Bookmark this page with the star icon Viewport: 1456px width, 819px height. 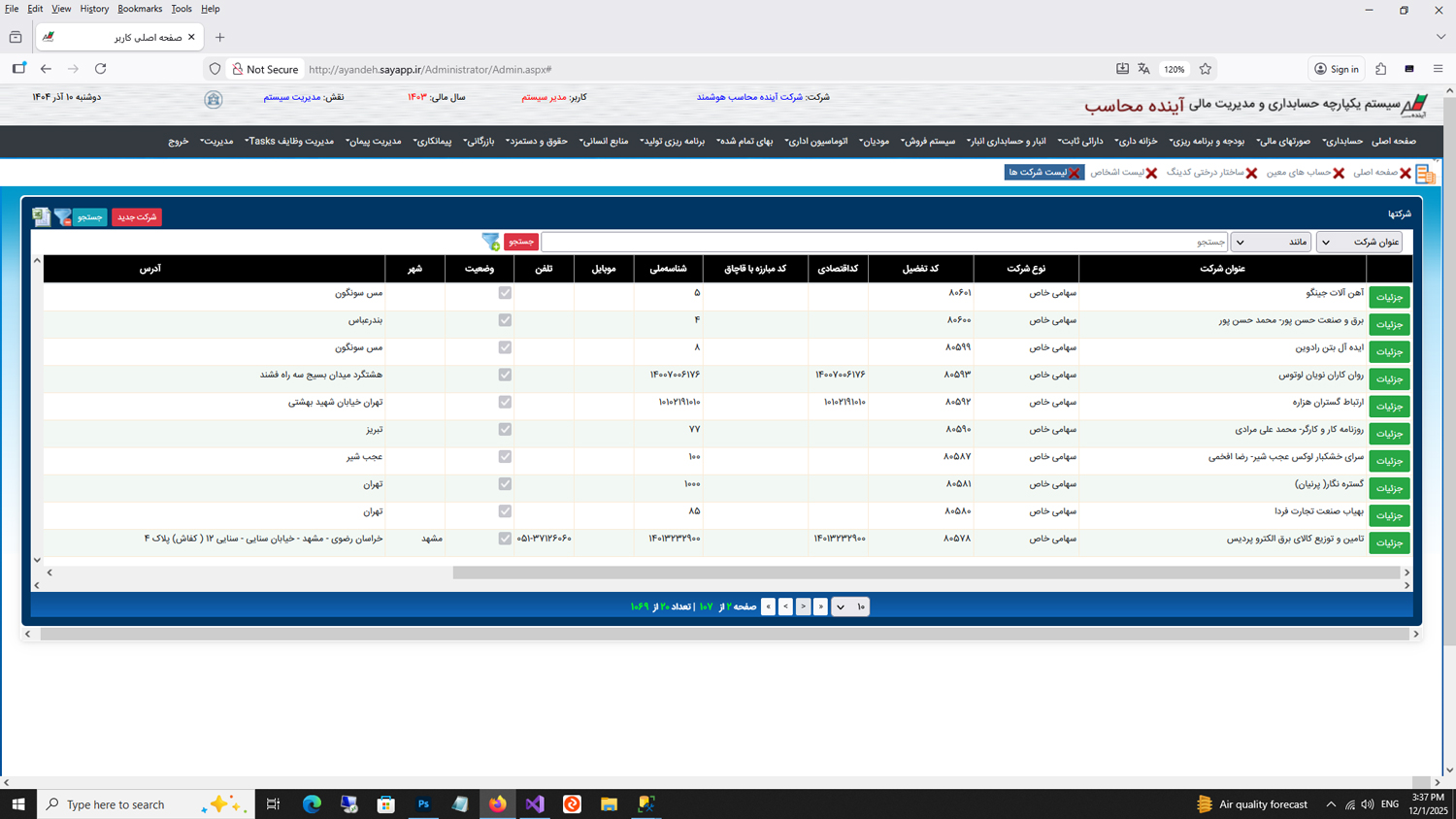pos(1206,69)
